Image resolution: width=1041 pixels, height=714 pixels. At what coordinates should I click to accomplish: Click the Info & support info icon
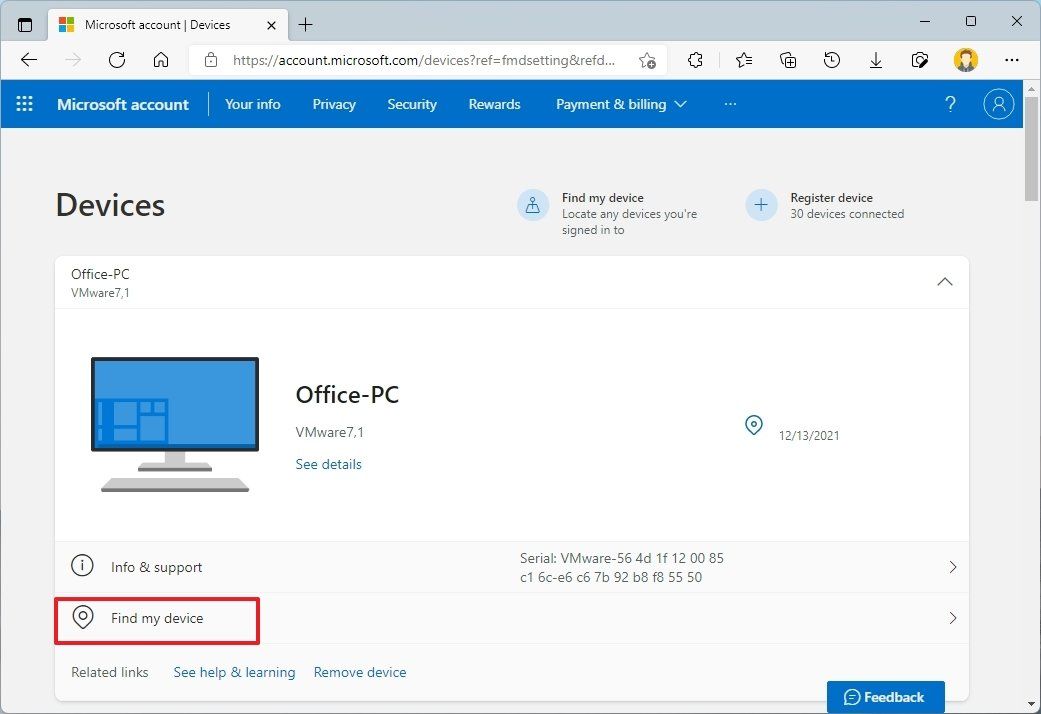coord(82,565)
